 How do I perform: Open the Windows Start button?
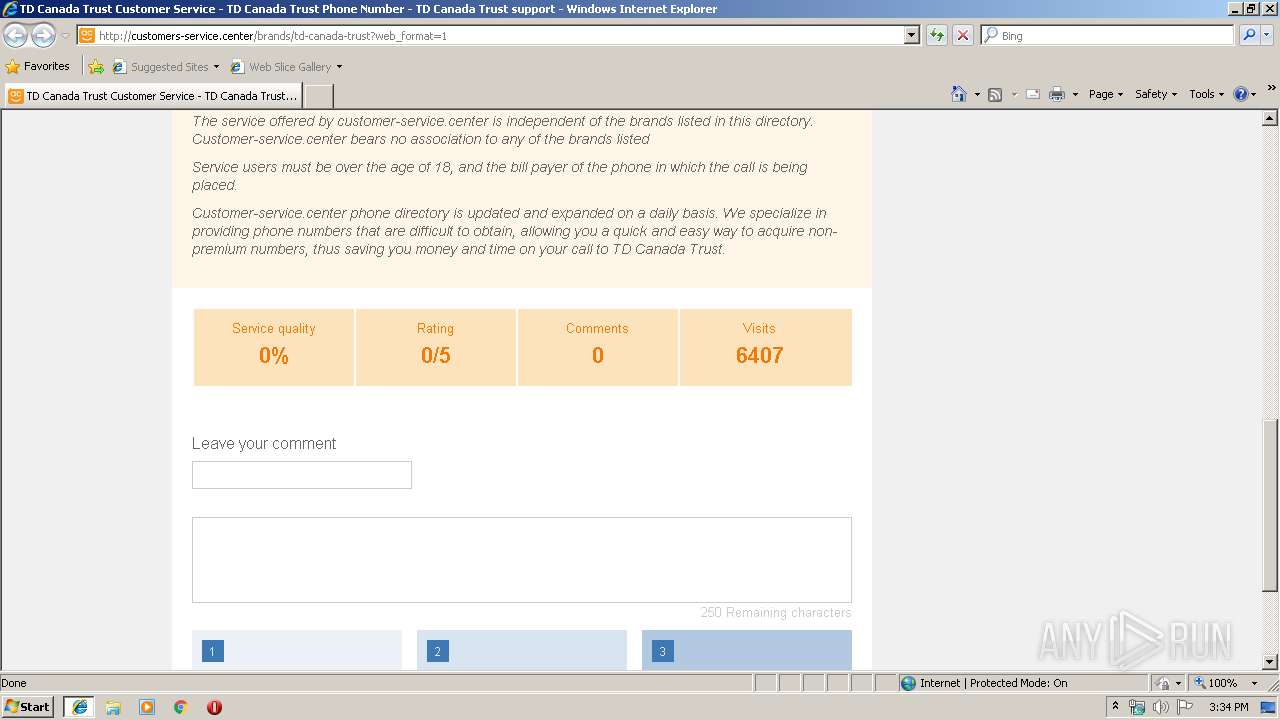tap(28, 706)
